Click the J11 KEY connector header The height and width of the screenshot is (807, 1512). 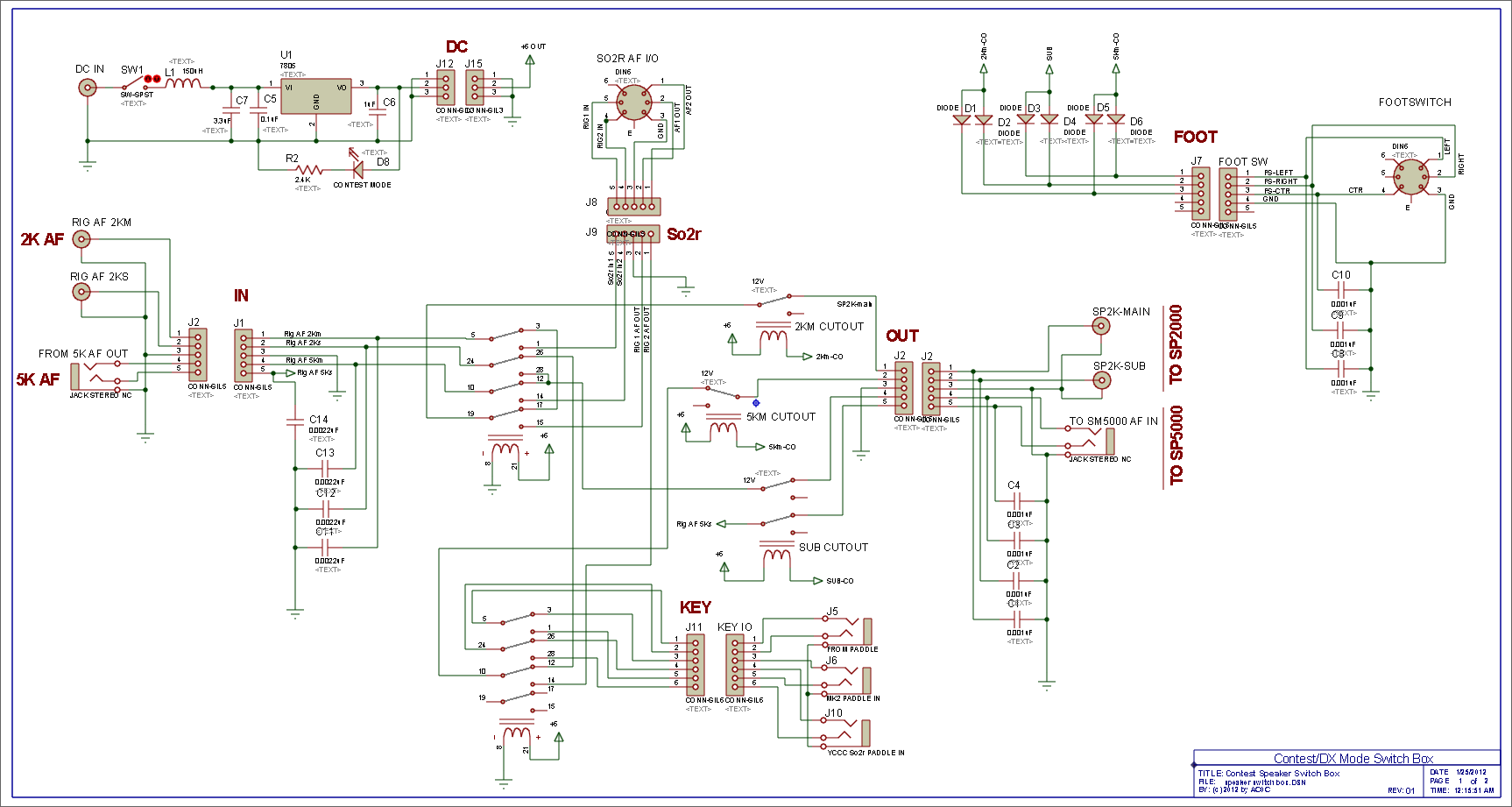pos(695,665)
